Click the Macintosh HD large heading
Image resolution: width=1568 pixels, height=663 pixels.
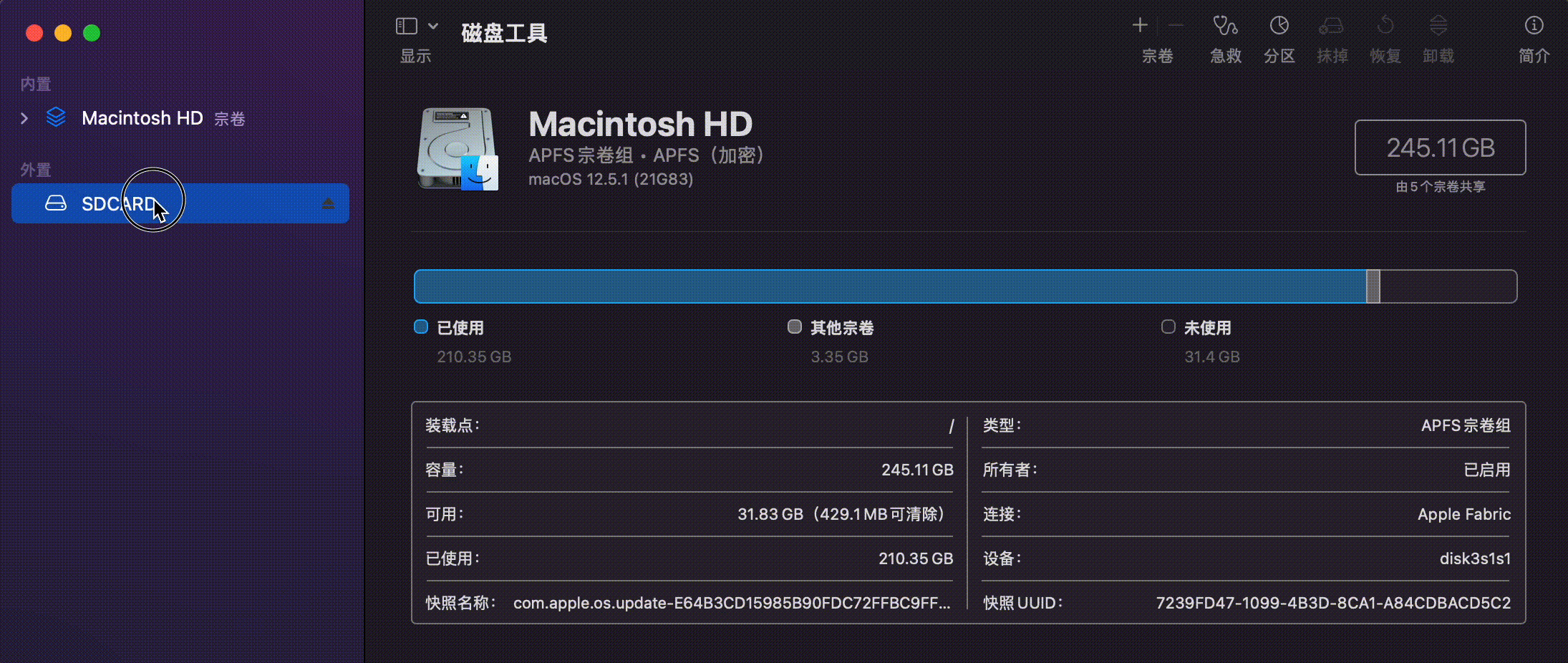pyautogui.click(x=641, y=124)
